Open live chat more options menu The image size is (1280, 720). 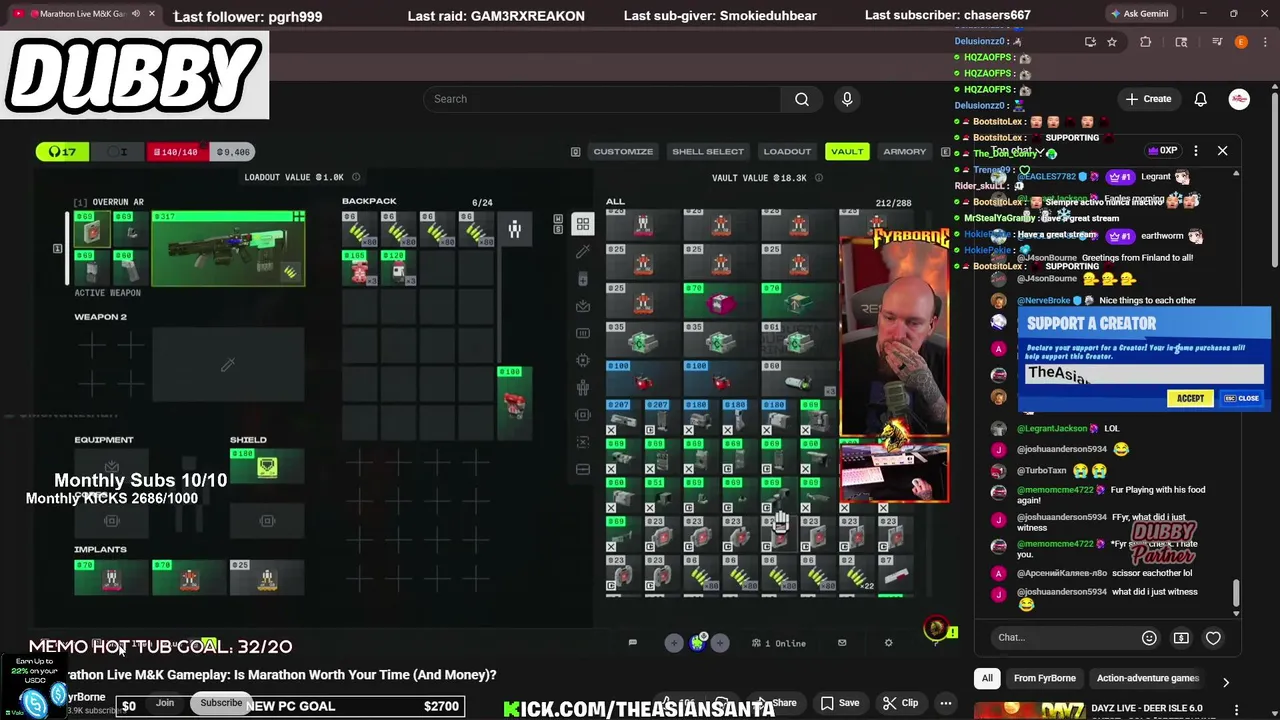pos(1196,151)
